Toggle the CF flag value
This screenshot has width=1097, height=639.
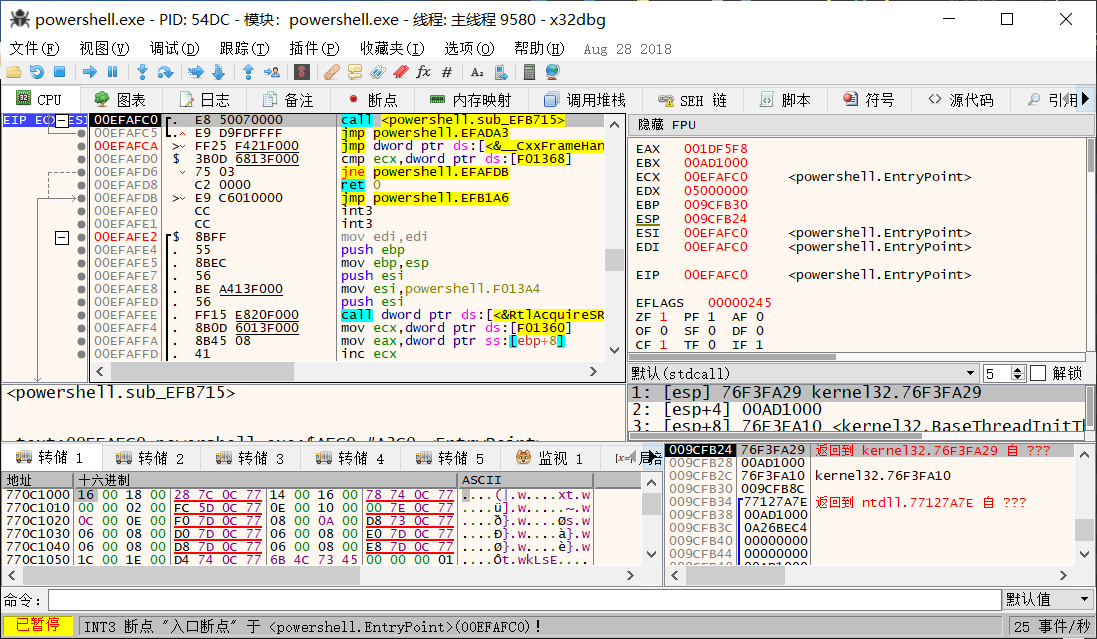[x=663, y=345]
